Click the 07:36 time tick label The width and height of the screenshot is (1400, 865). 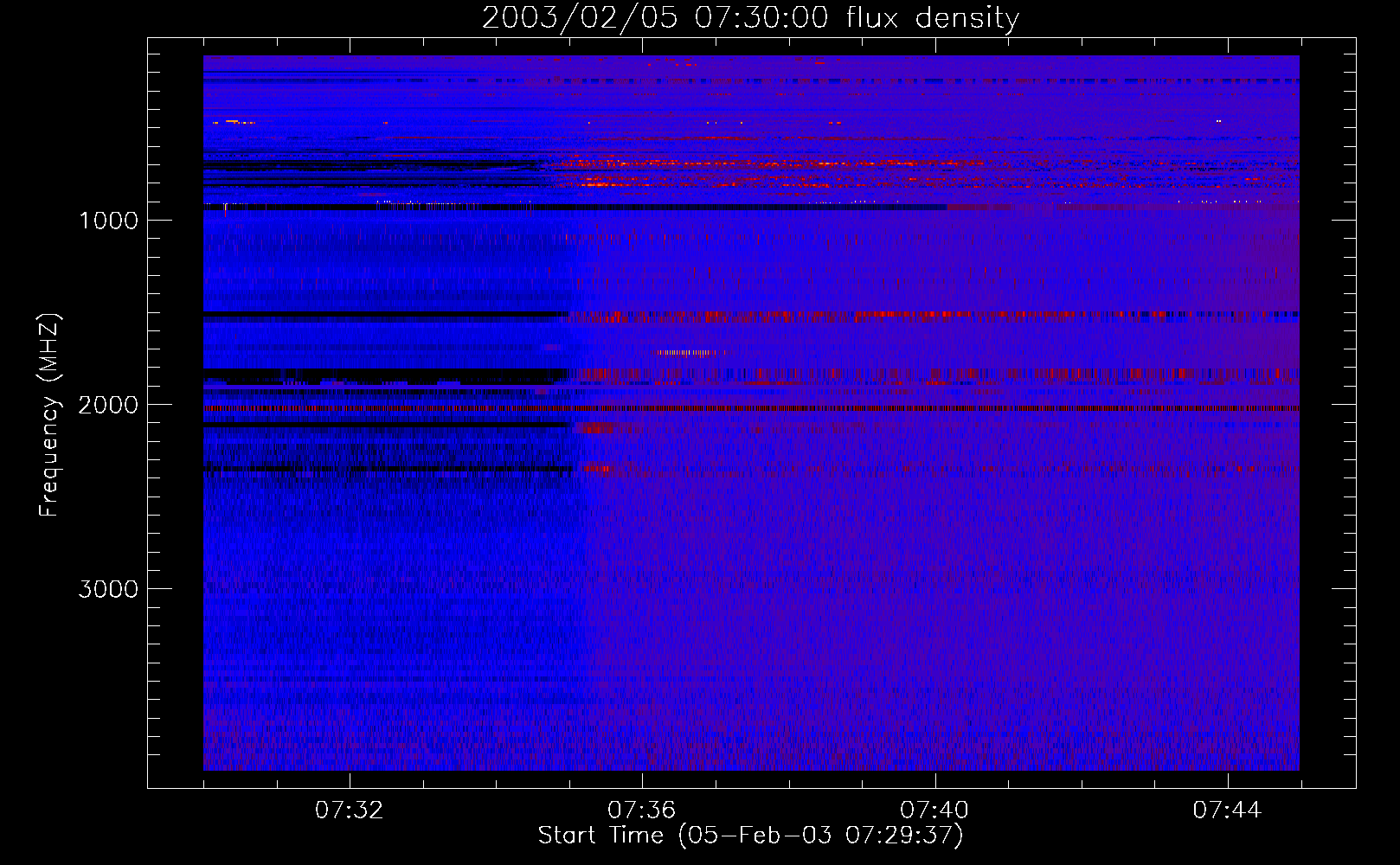click(x=642, y=811)
